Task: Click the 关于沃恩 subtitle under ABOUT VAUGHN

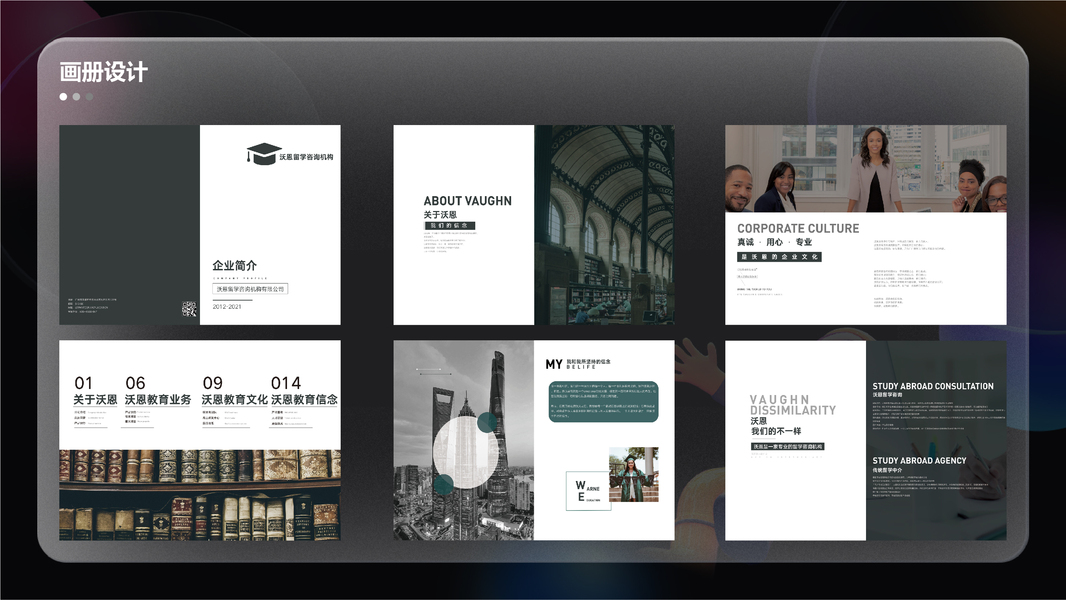Action: tap(441, 215)
